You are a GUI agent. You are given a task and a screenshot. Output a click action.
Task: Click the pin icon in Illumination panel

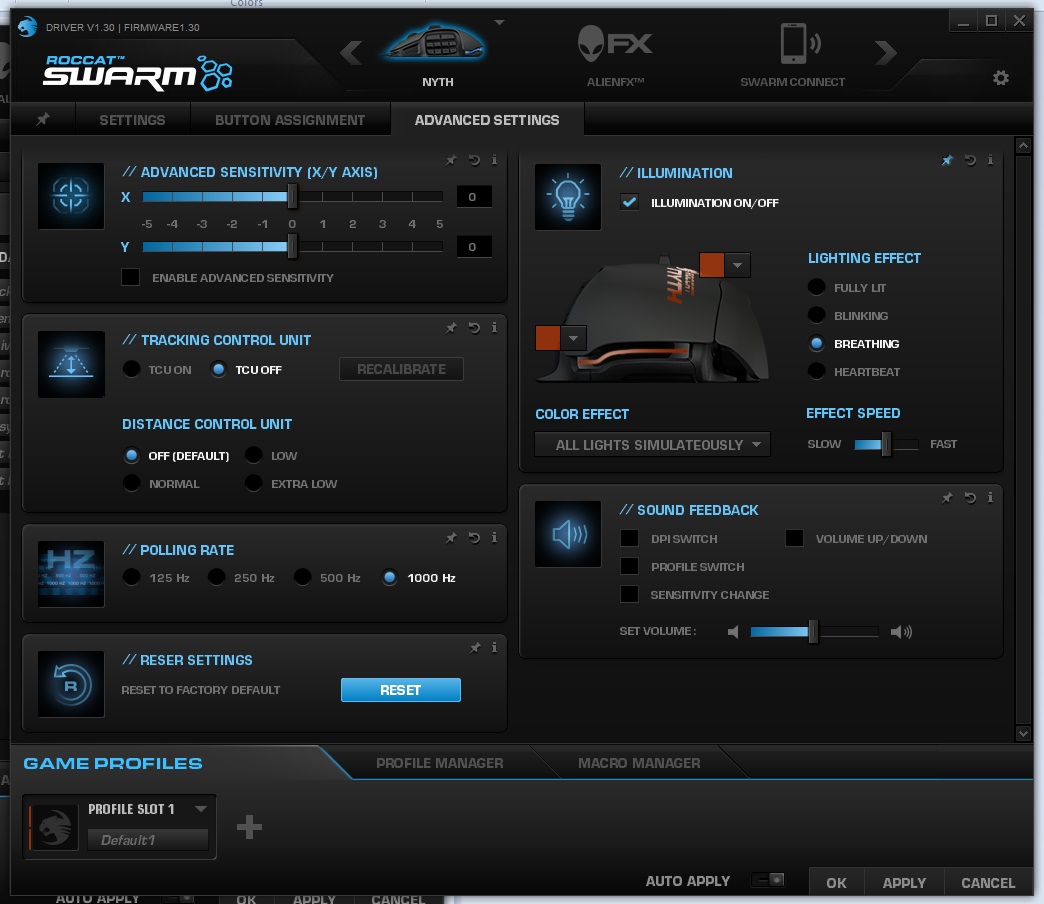click(947, 160)
